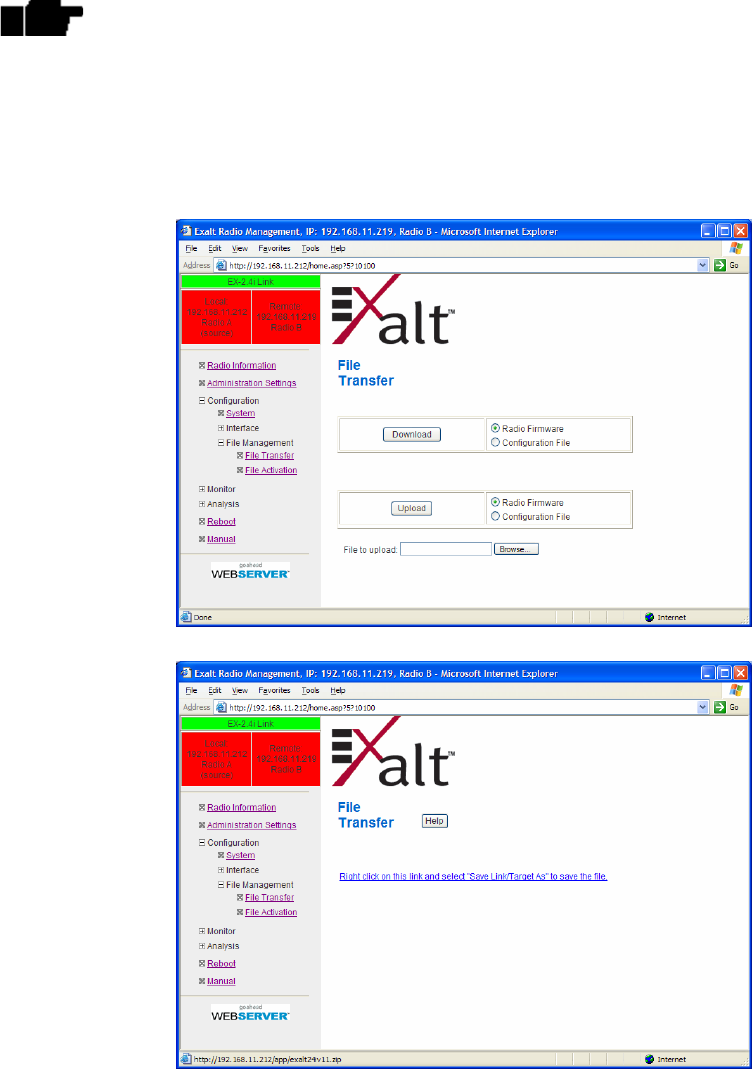This screenshot has height=1069, width=752.
Task: Click the IE page icon in top window title bar
Action: (x=186, y=231)
